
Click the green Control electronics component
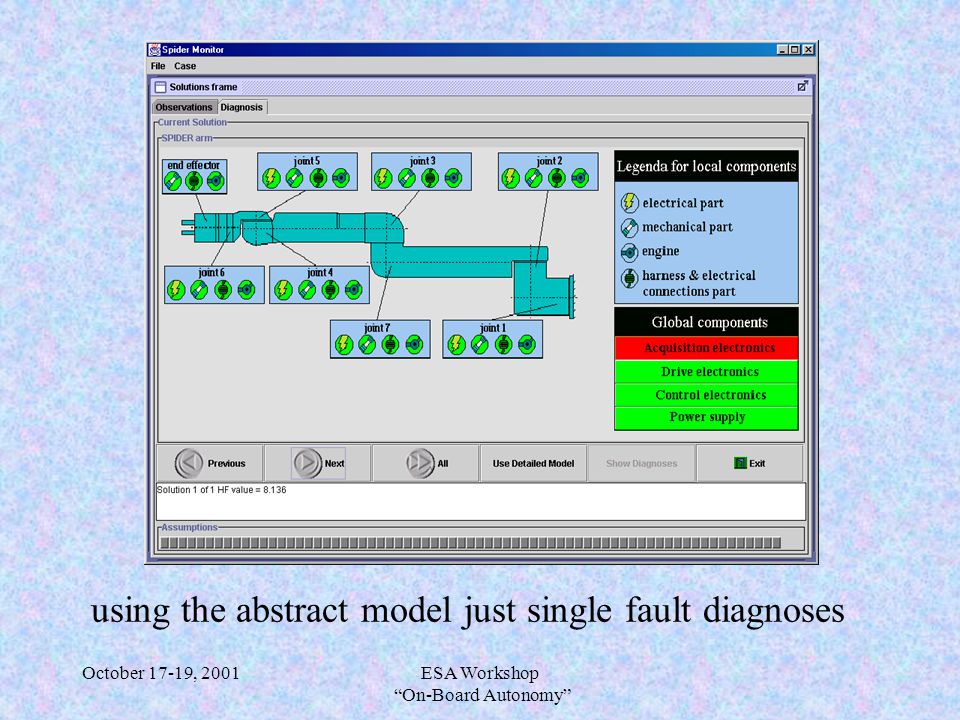tap(707, 395)
